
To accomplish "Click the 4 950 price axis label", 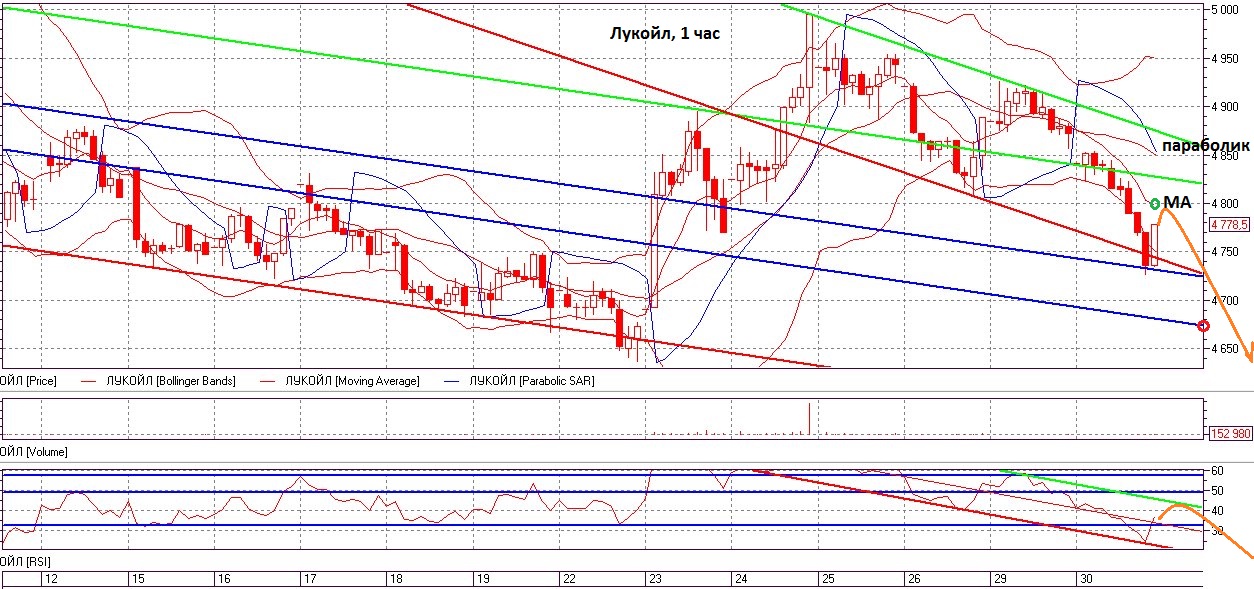I will 1224,58.
